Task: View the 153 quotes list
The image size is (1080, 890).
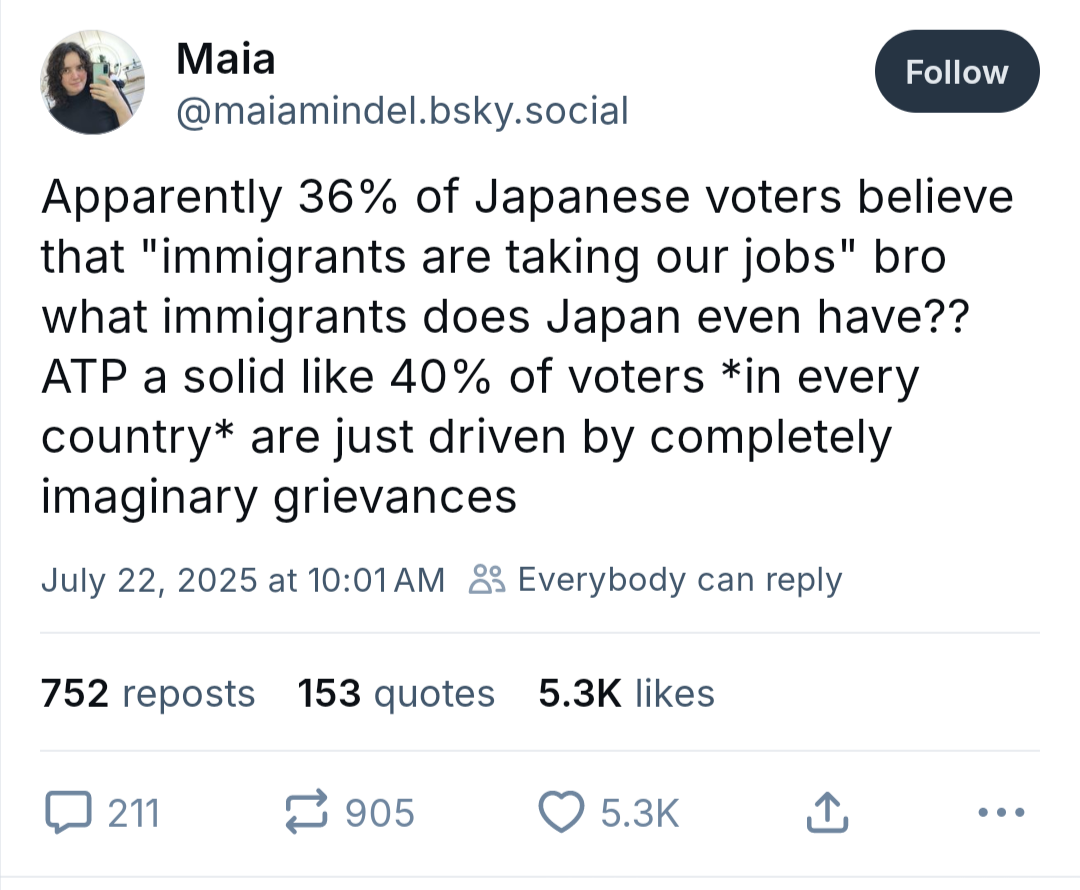Action: pos(396,693)
